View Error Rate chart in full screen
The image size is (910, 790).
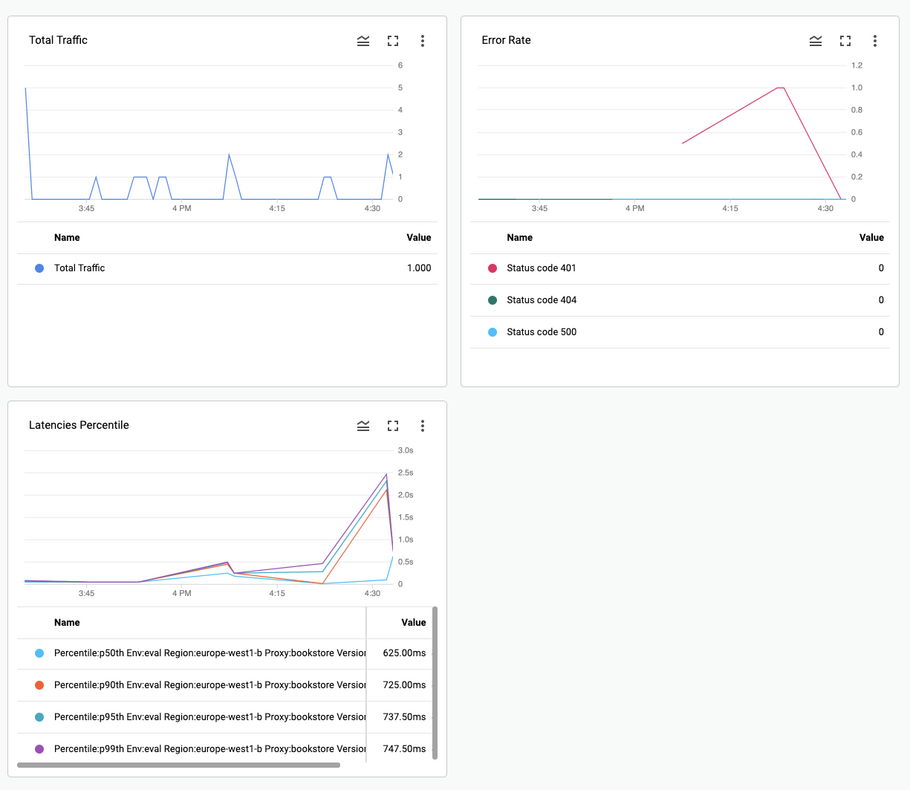click(845, 41)
